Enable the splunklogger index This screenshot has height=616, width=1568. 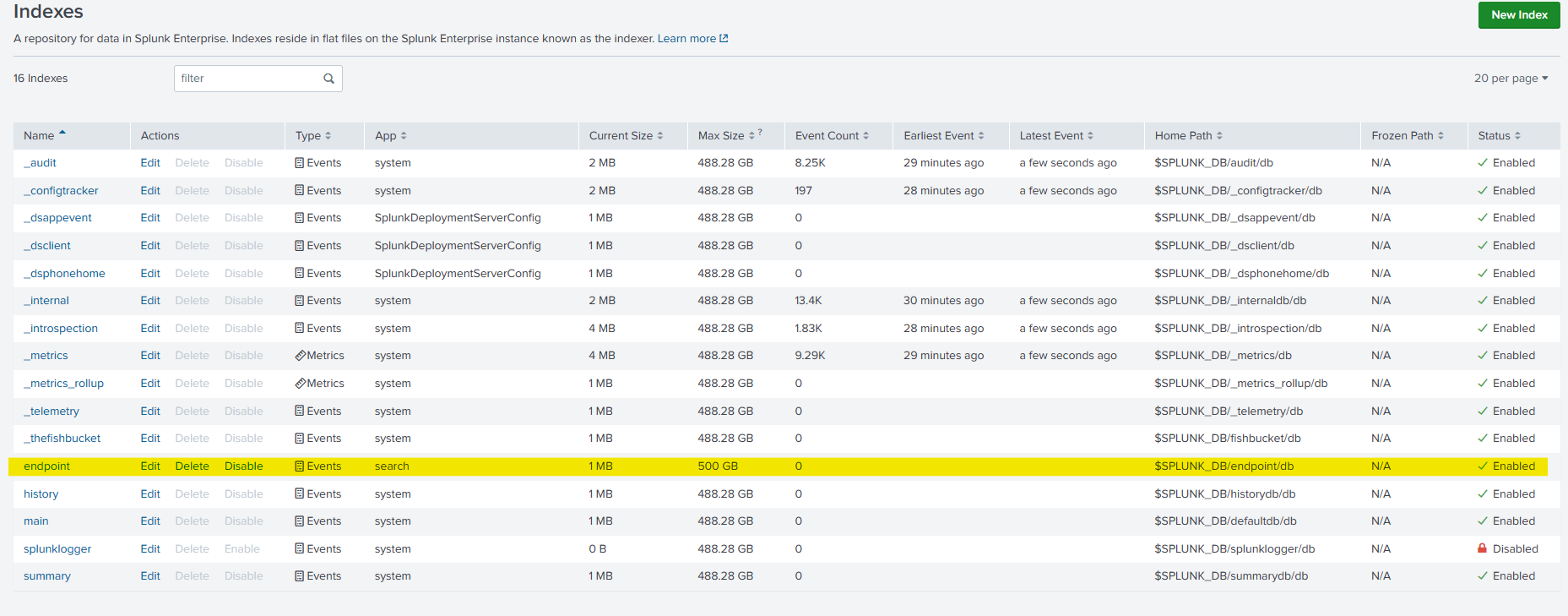point(242,549)
